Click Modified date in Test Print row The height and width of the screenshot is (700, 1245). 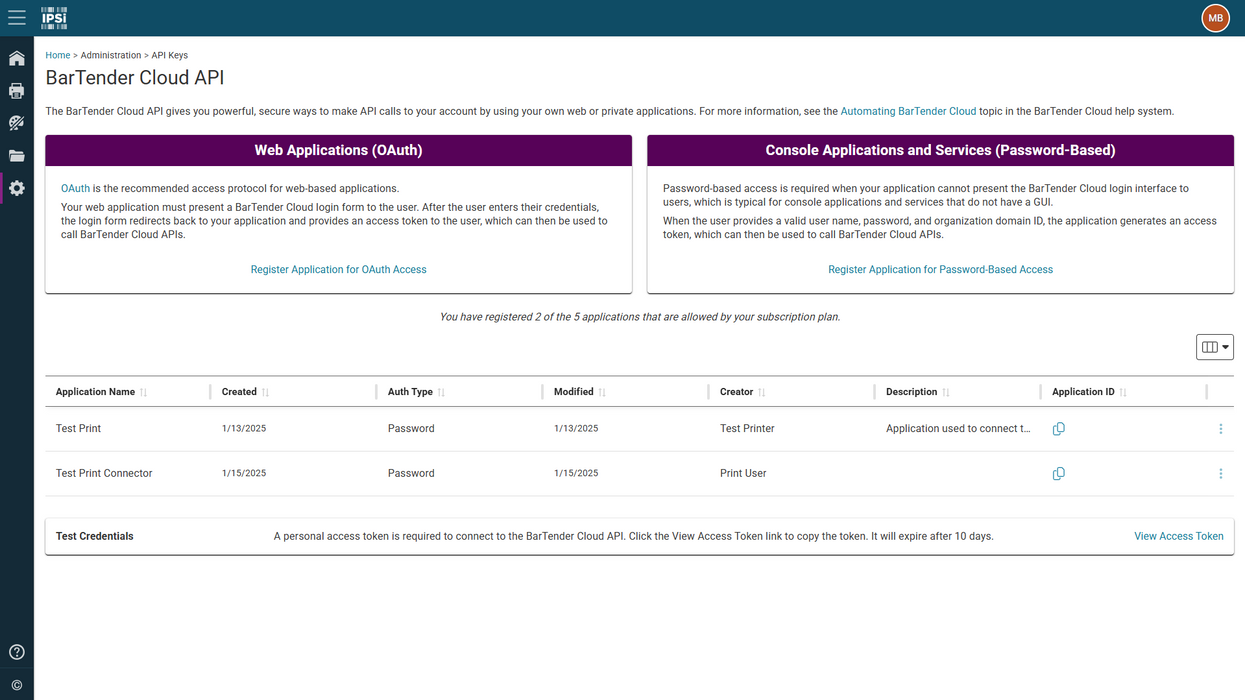click(576, 429)
